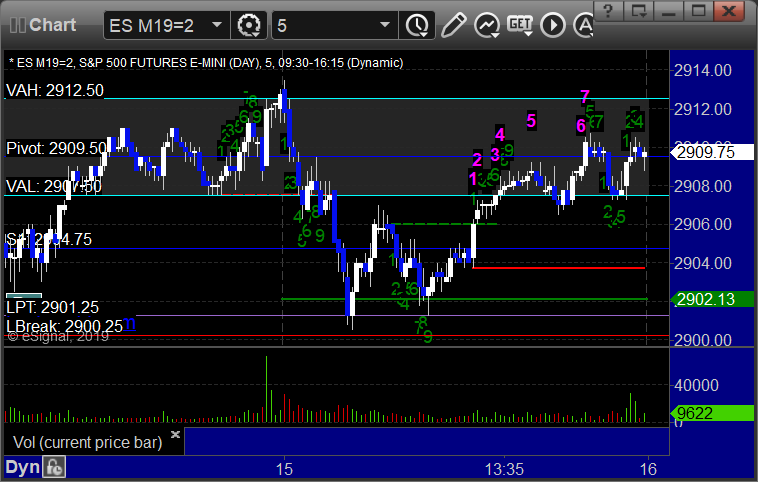The image size is (758, 482).
Task: Open chart settings gear icon
Action: point(249,25)
